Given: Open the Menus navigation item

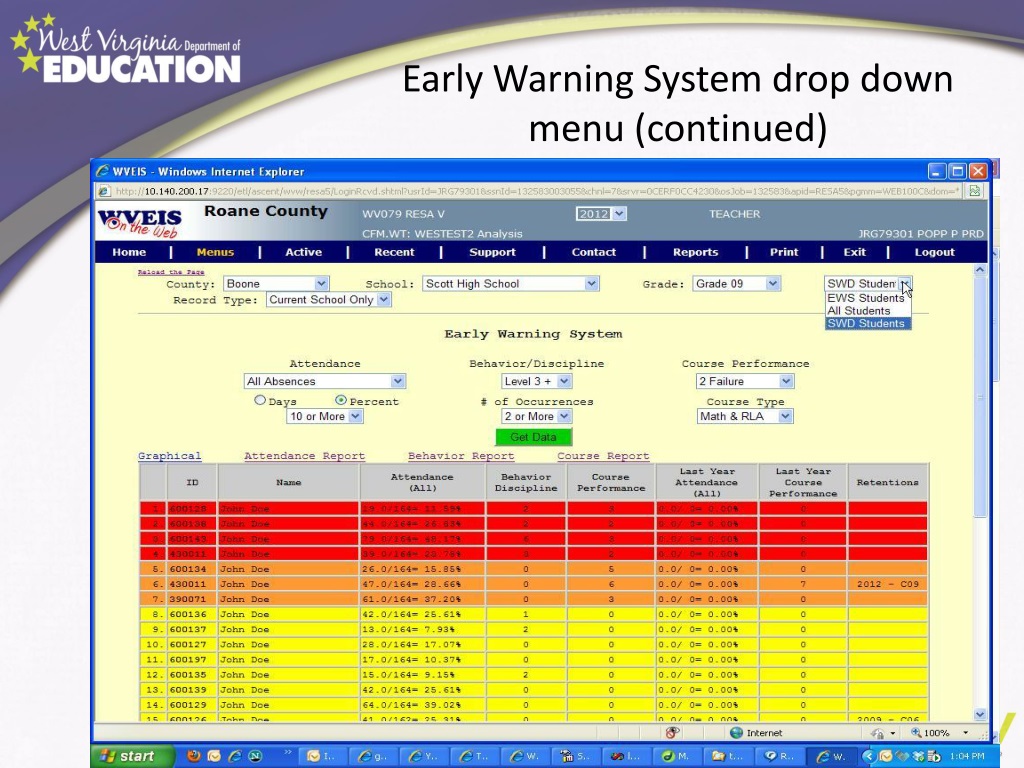Looking at the screenshot, I should 215,252.
